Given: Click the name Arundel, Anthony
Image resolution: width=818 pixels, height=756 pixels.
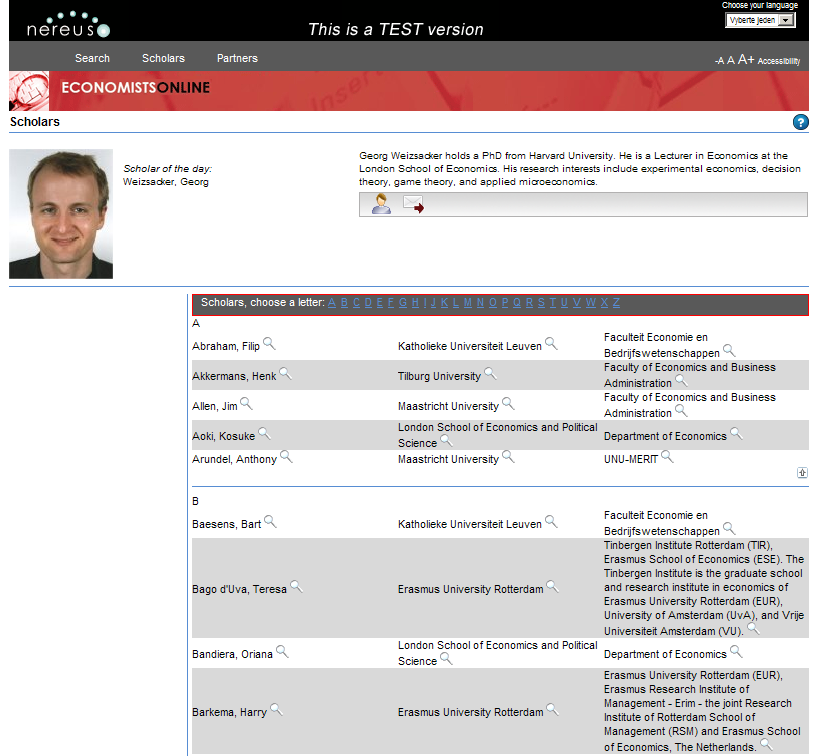Looking at the screenshot, I should coord(234,460).
